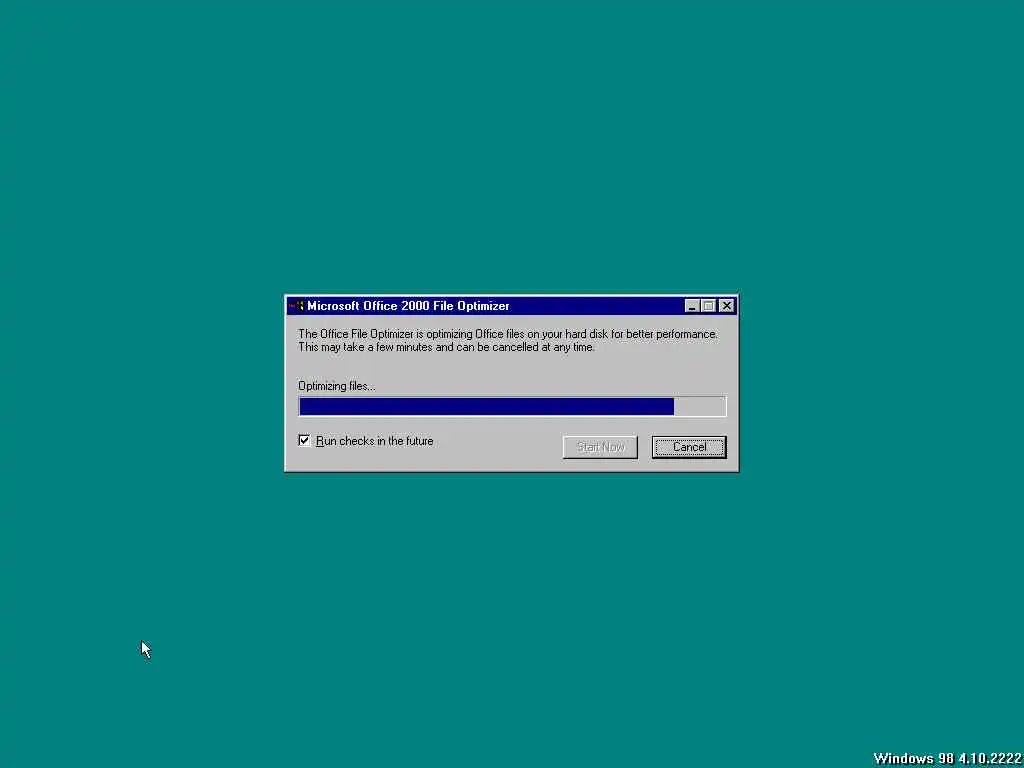Click the greyed-out Start Now button
Screen dimensions: 1024x768
tap(600, 447)
